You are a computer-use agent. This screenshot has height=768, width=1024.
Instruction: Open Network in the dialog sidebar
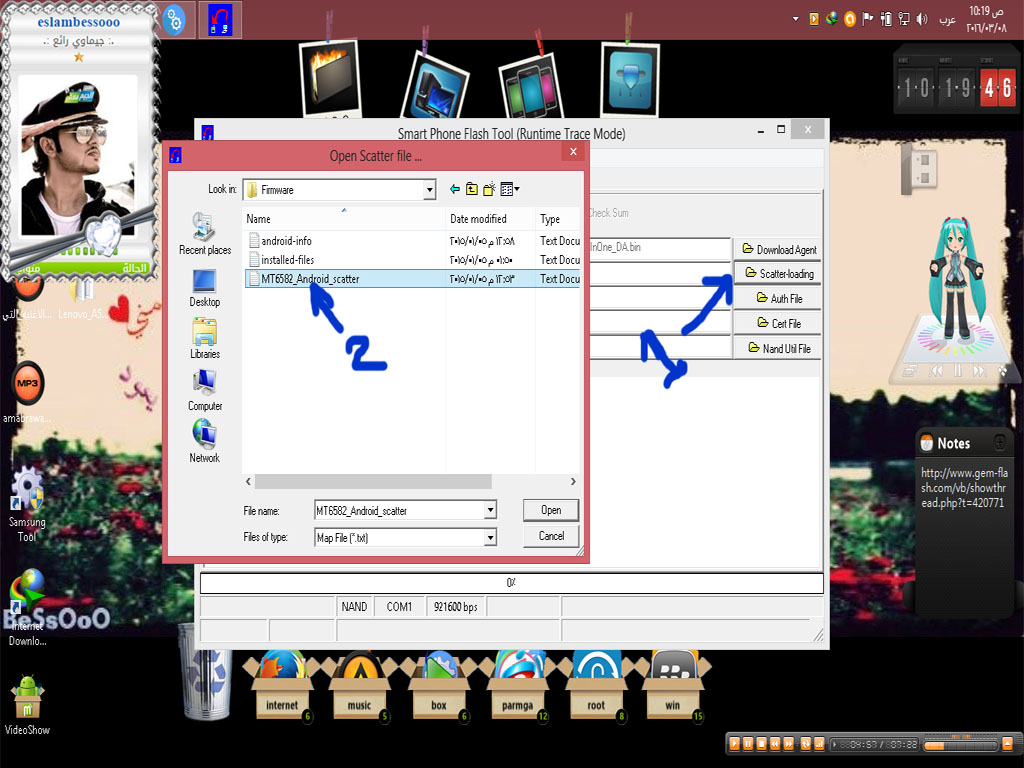click(x=204, y=441)
